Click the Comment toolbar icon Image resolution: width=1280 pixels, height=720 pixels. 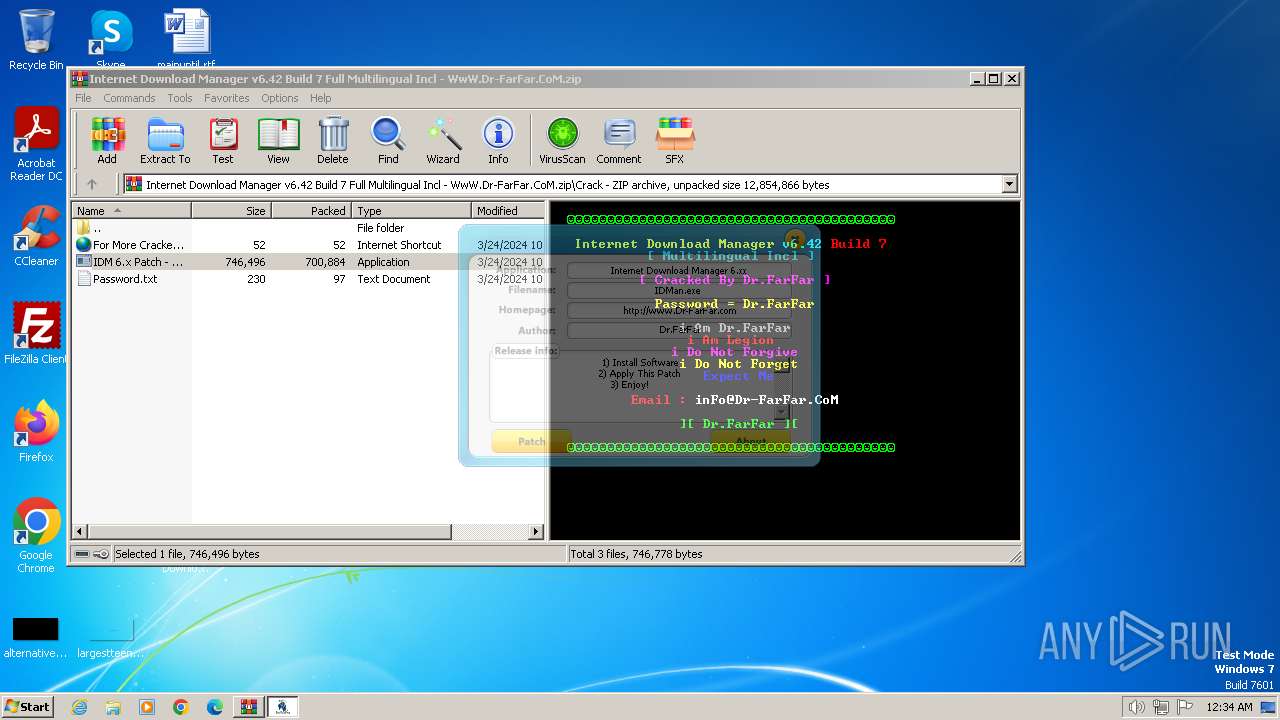pos(619,141)
